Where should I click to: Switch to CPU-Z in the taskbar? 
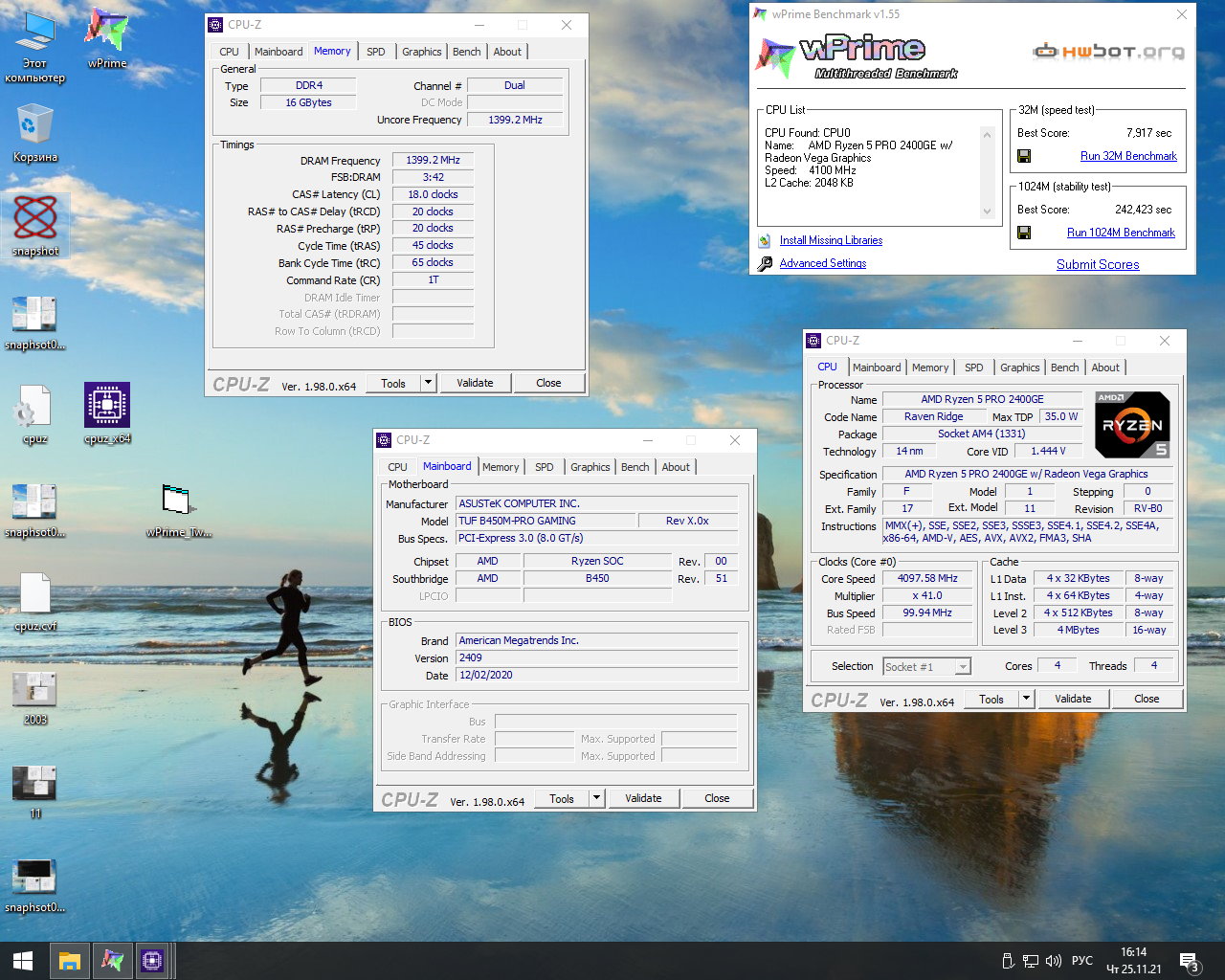(x=152, y=961)
